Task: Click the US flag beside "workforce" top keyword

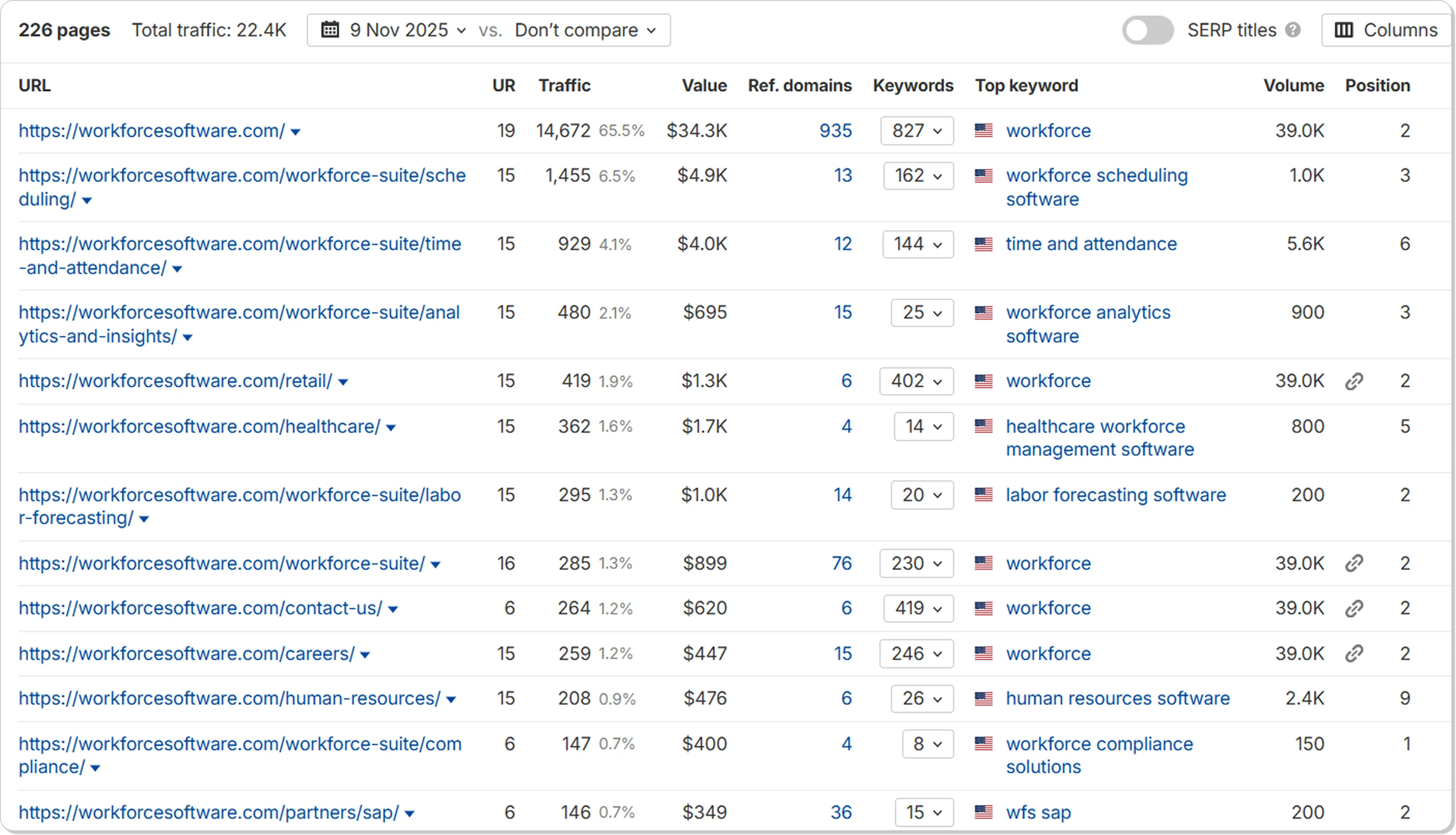Action: click(x=984, y=131)
